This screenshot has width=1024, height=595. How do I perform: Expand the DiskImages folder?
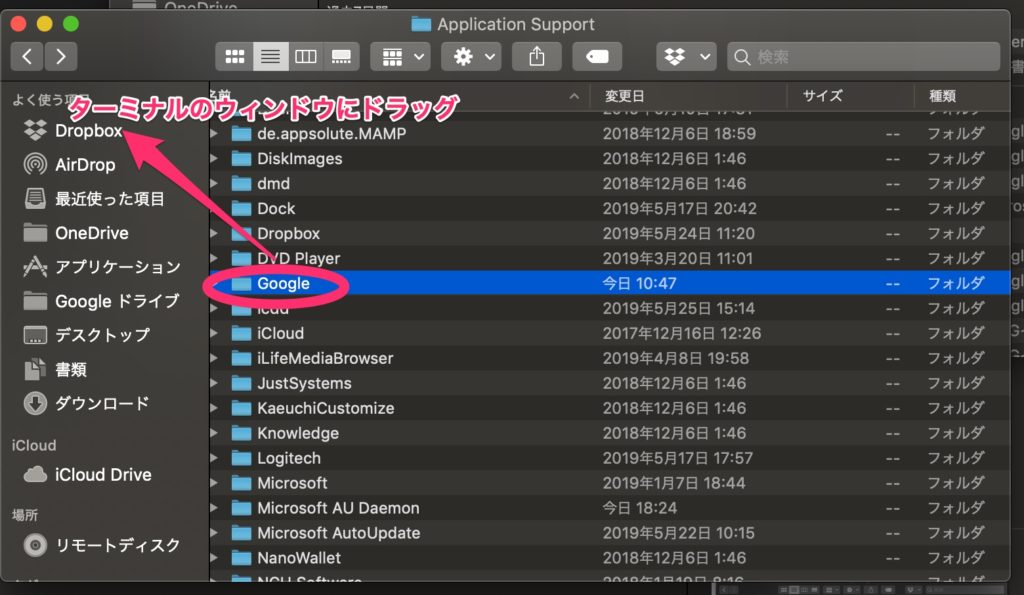click(214, 158)
